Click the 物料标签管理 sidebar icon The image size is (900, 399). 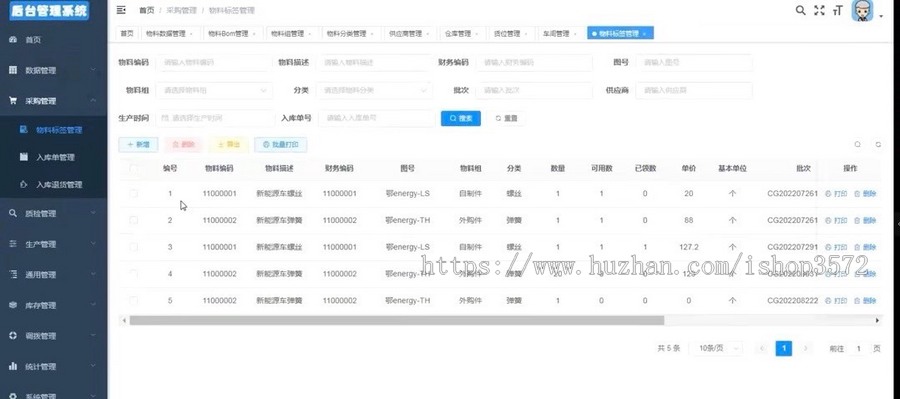(24, 130)
